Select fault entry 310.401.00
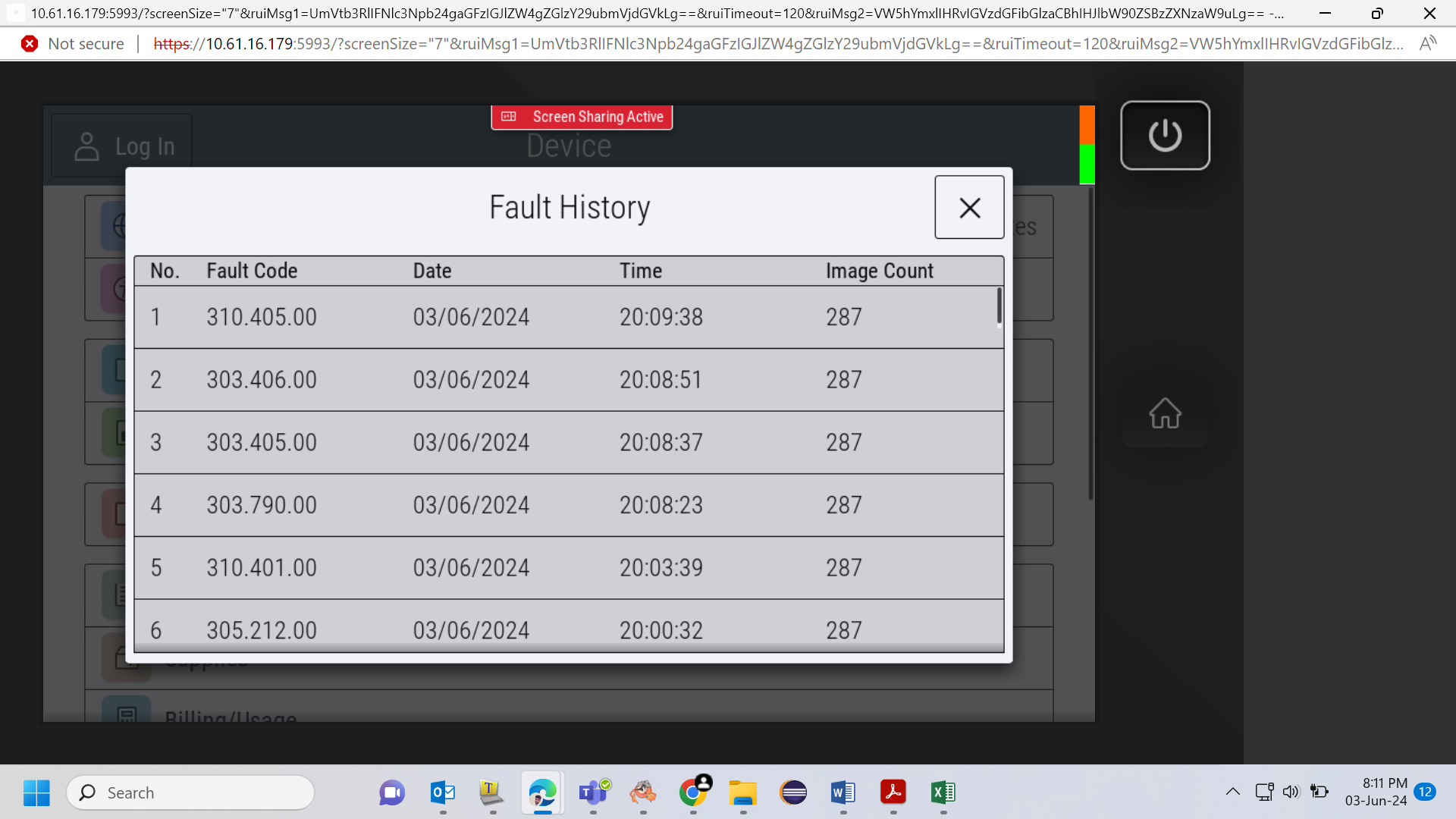The width and height of the screenshot is (1456, 819). point(569,568)
